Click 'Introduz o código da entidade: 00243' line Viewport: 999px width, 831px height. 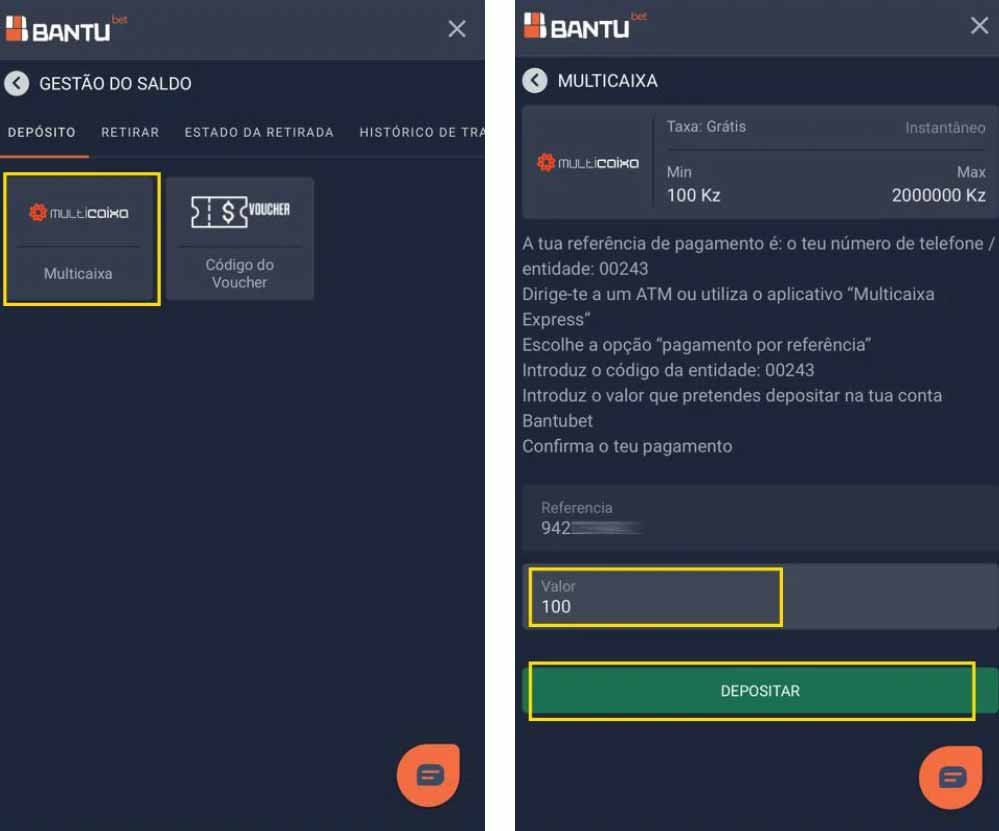point(668,370)
